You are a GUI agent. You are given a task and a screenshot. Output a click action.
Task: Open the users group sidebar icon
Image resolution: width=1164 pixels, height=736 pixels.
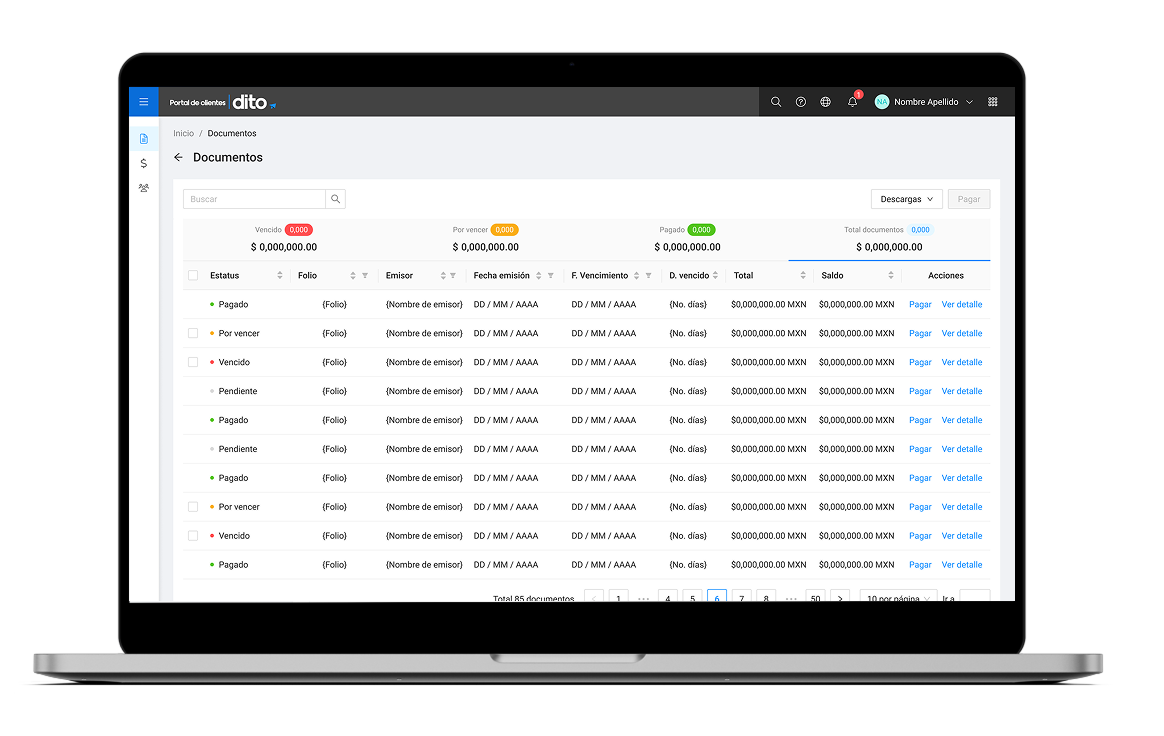[x=144, y=188]
